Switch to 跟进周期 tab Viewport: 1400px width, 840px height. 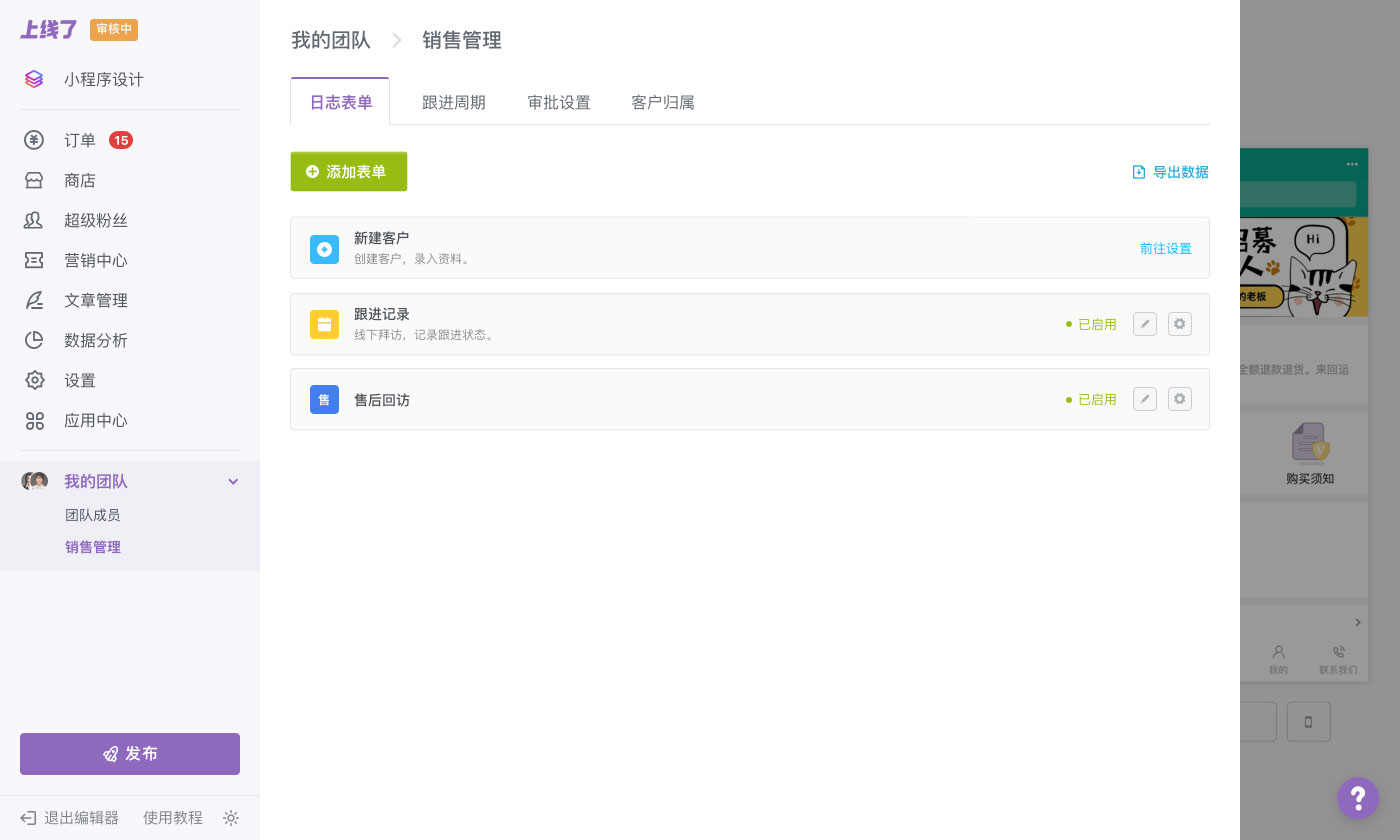(454, 102)
